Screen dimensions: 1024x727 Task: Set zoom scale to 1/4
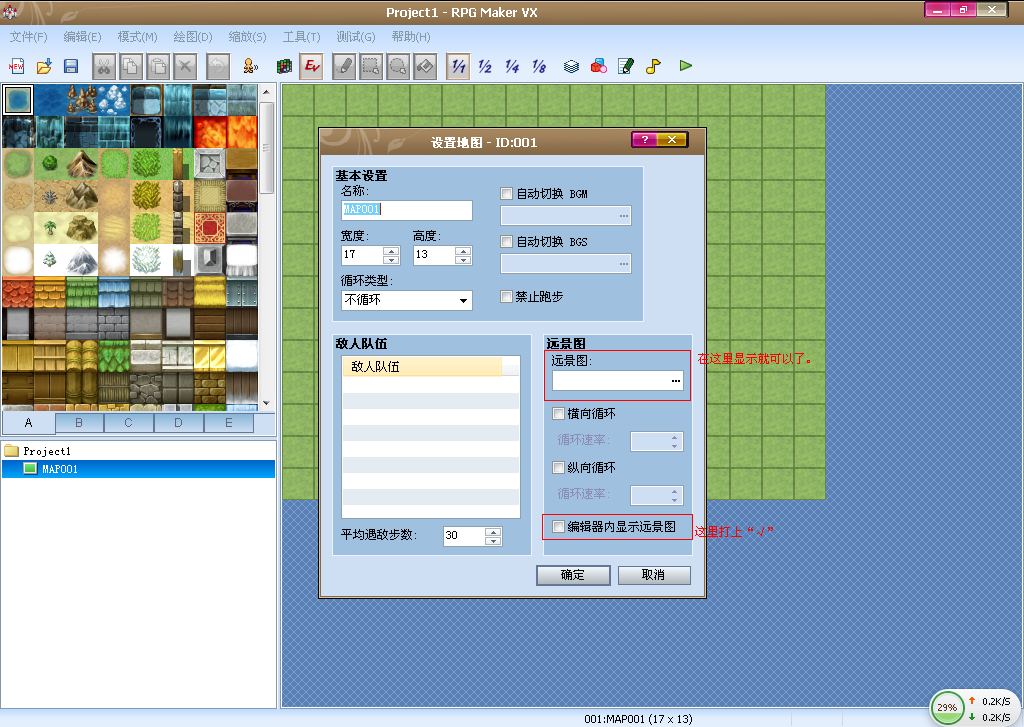[512, 66]
